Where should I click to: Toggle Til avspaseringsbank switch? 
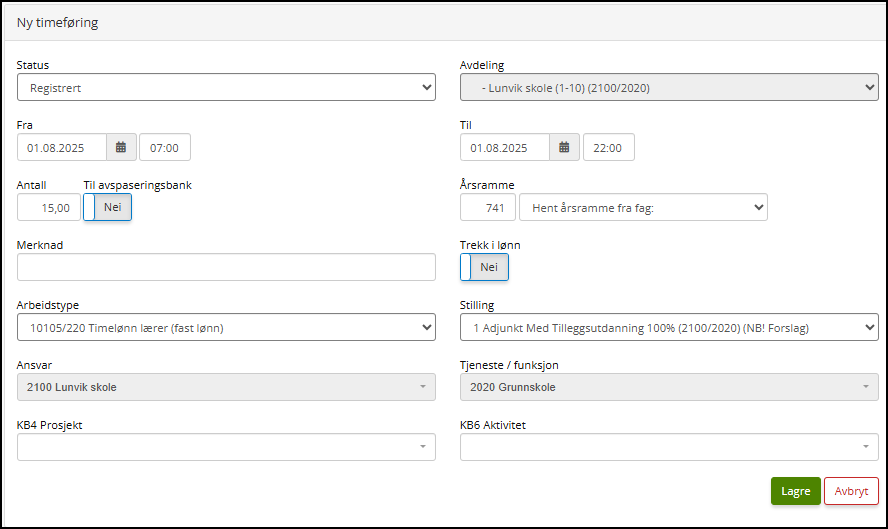108,207
